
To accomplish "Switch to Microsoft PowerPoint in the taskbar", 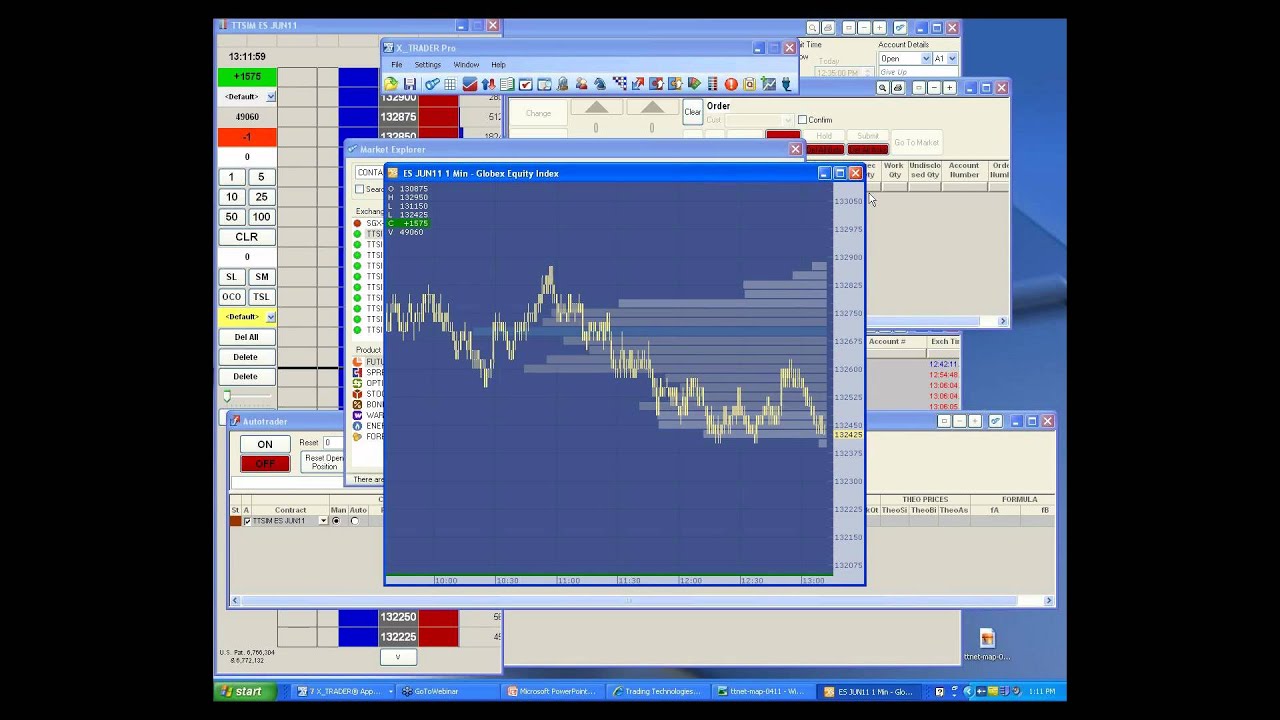I will click(x=551, y=691).
